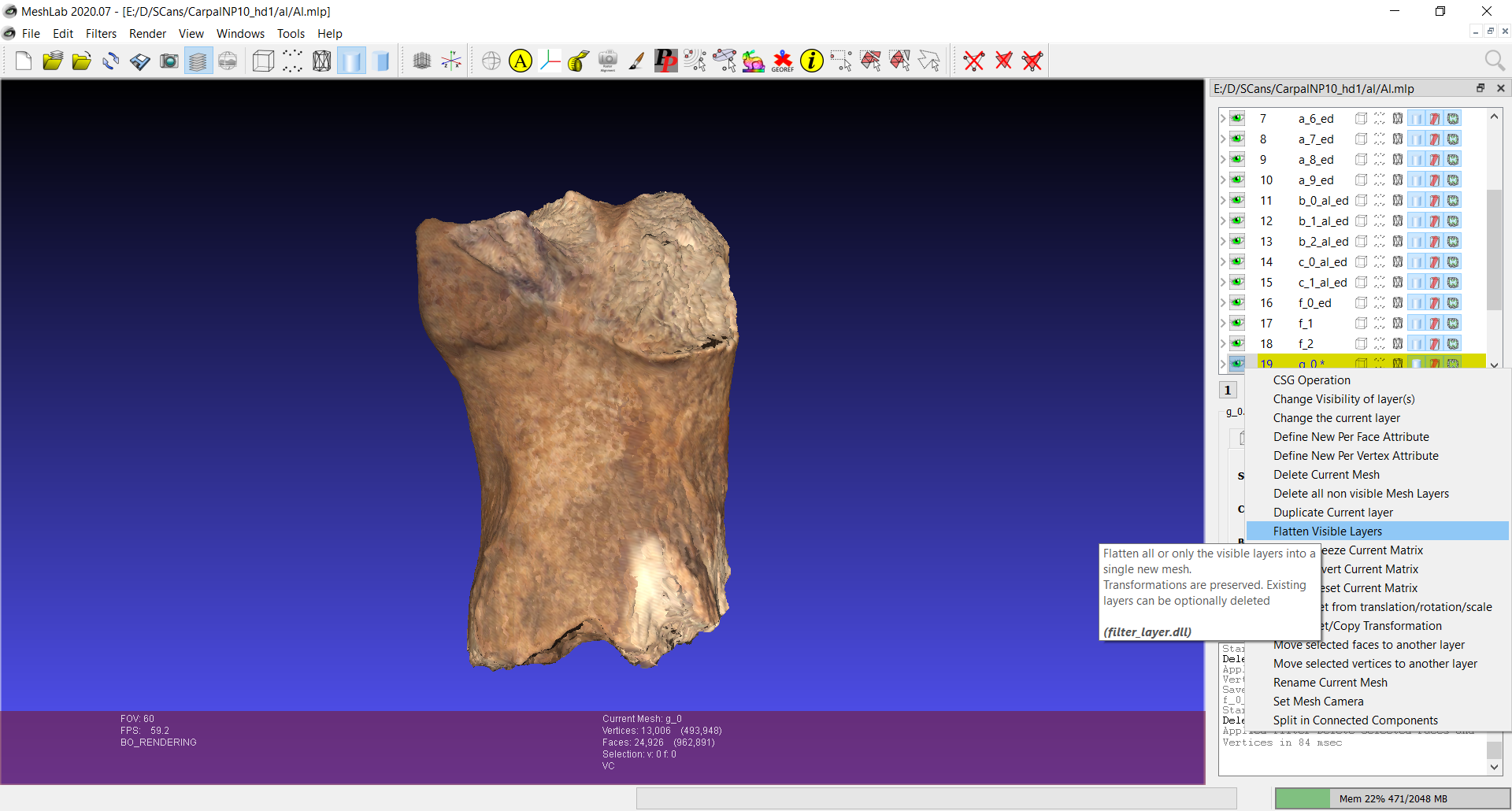Choose Flatten Visible Layers

[x=1377, y=531]
